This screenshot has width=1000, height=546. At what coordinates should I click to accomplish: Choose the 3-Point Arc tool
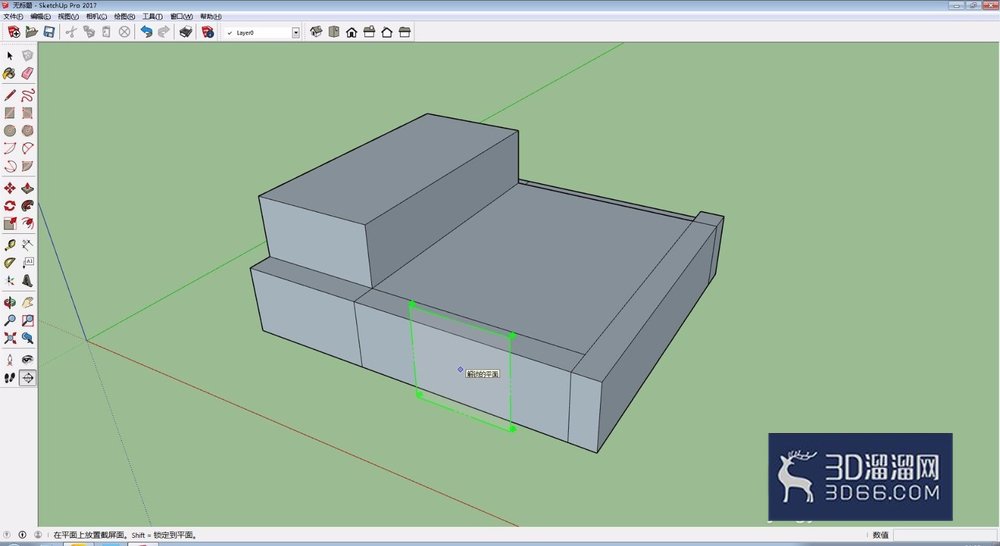pos(10,166)
